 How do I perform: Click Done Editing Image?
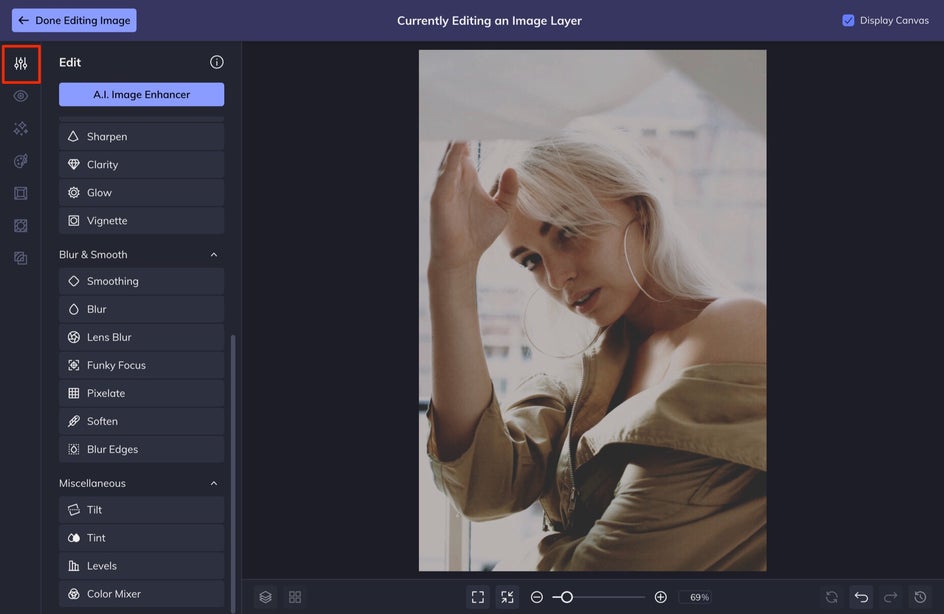click(74, 20)
